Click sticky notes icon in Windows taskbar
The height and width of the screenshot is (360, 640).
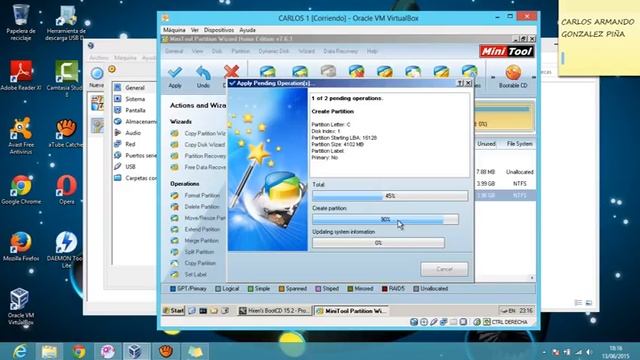(x=195, y=351)
